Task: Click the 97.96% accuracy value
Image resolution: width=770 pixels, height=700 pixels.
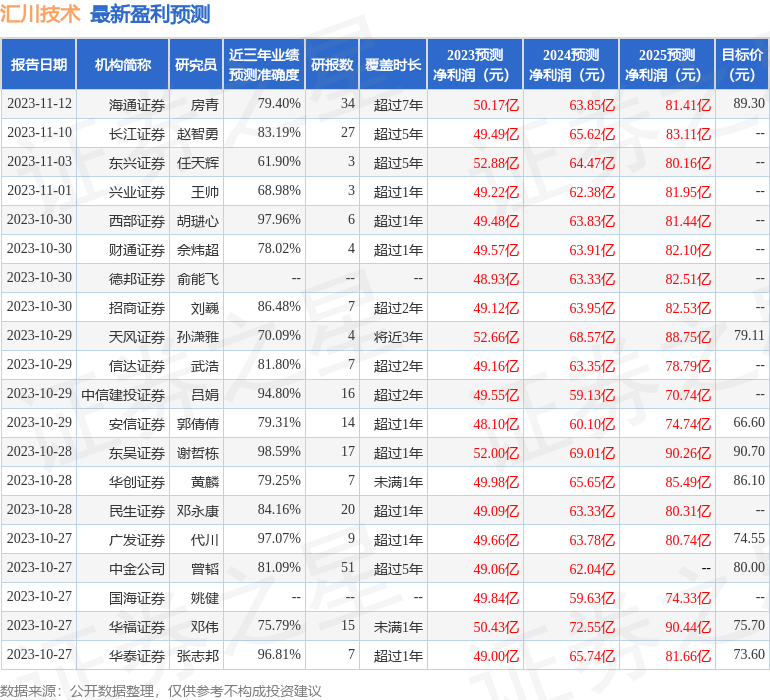Action: point(279,220)
